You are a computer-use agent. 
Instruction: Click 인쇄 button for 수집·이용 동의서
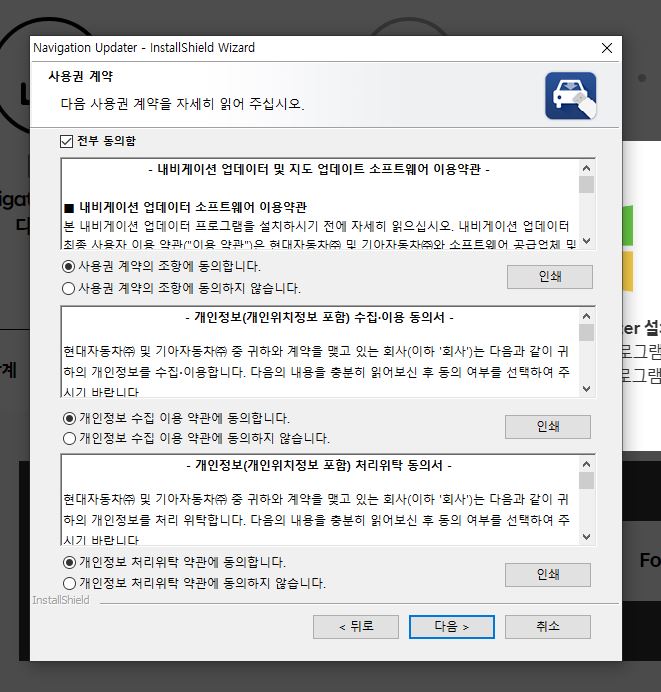click(x=548, y=426)
